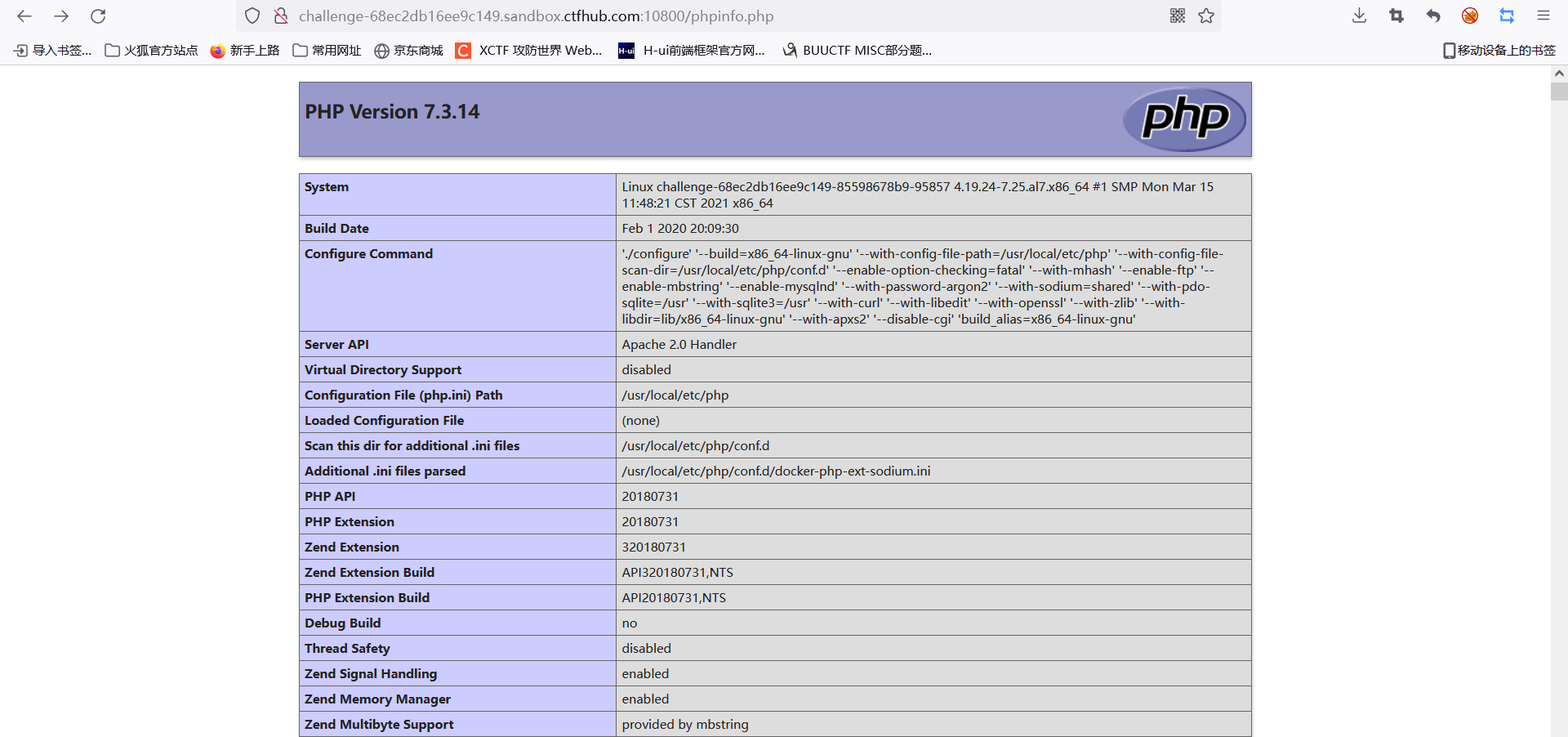The width and height of the screenshot is (1568, 737).
Task: Click the scrollbar up arrow
Action: click(1559, 74)
